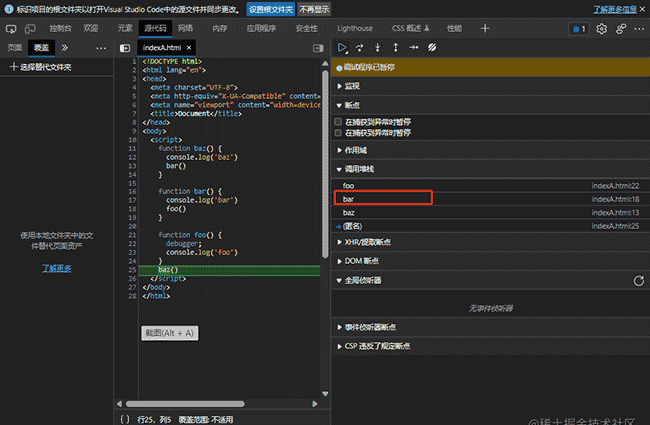Open the 了解更多信息 link in info bar
The height and width of the screenshot is (425, 650).
pyautogui.click(x=615, y=9)
